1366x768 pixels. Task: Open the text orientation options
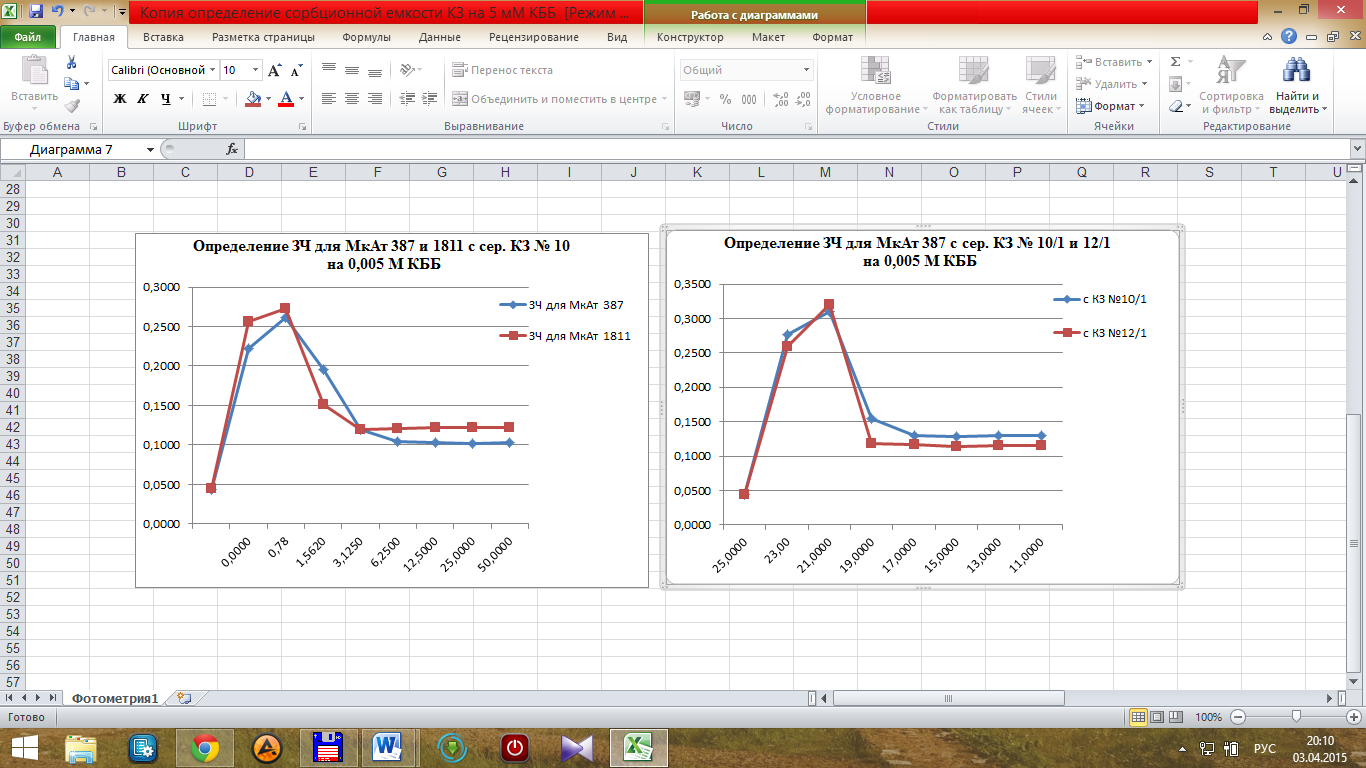(x=410, y=71)
